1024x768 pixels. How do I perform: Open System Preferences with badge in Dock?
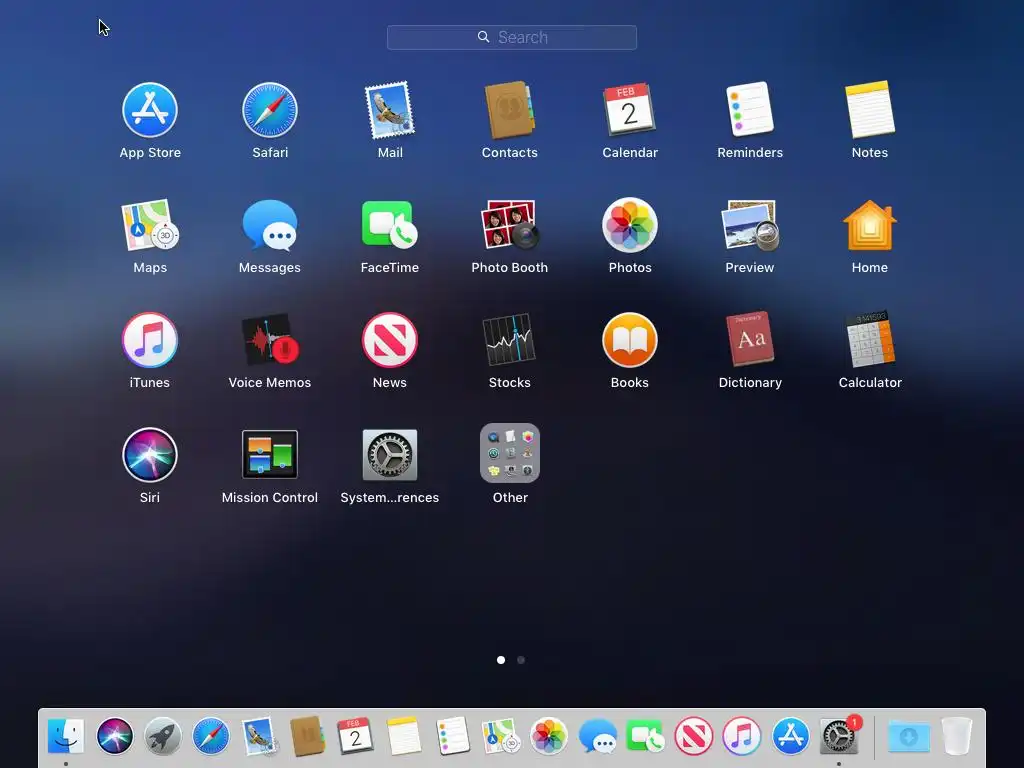(x=839, y=736)
